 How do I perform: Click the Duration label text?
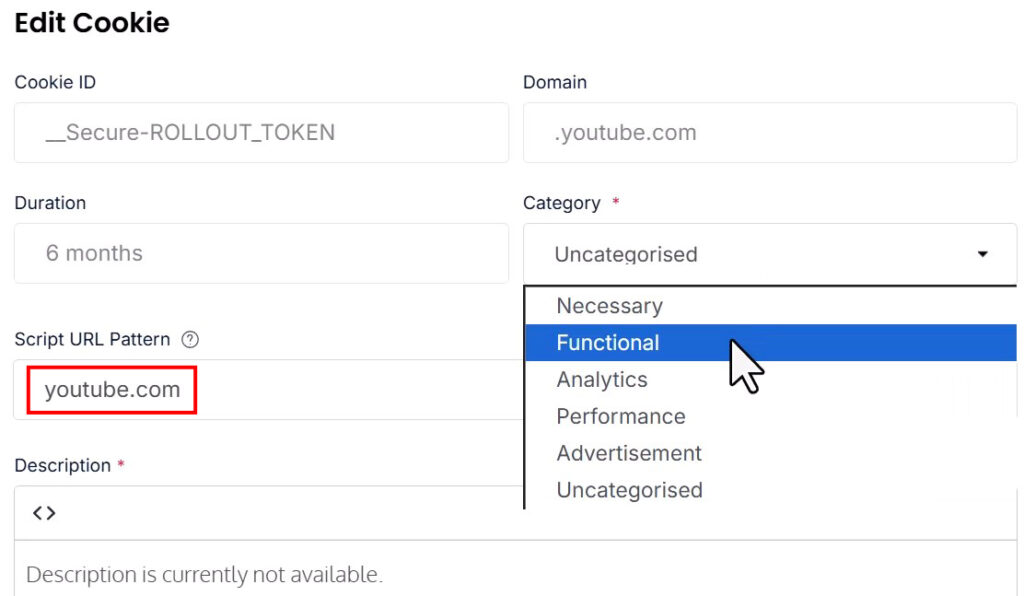(50, 203)
